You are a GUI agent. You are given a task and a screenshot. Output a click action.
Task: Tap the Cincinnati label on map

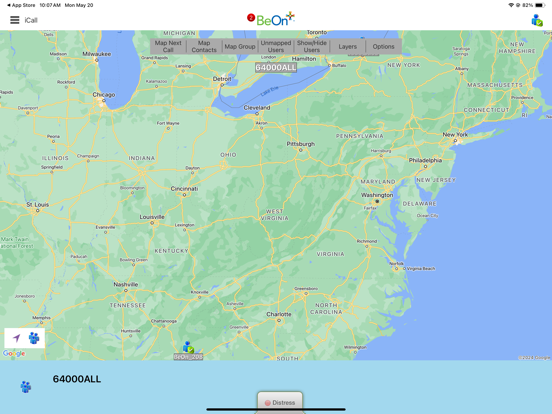[184, 189]
